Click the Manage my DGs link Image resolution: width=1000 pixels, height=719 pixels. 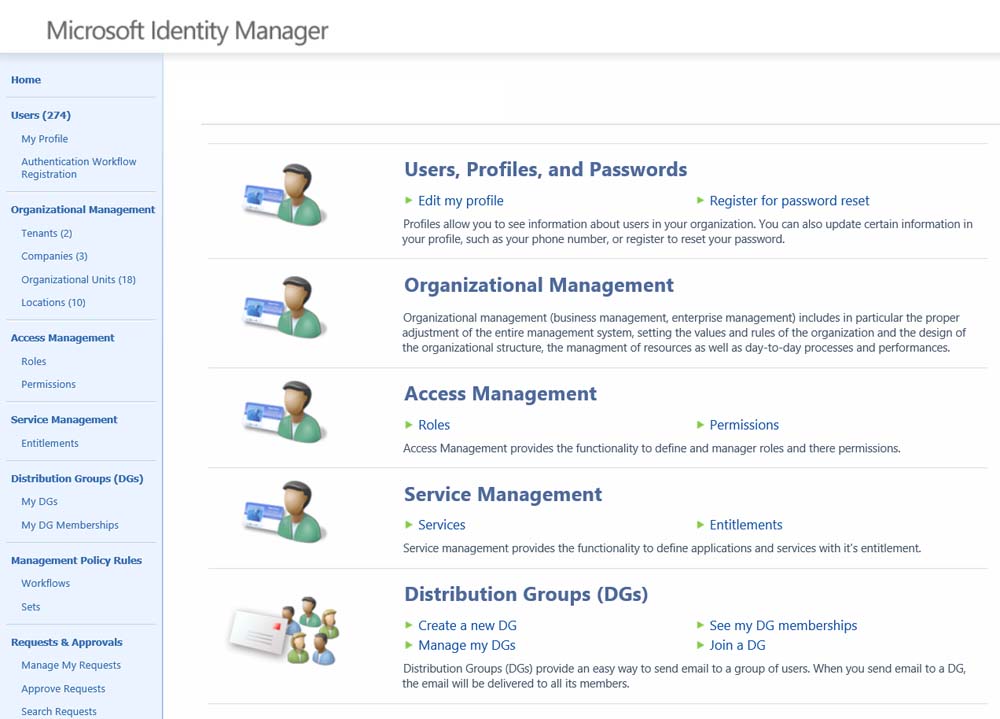pos(467,646)
